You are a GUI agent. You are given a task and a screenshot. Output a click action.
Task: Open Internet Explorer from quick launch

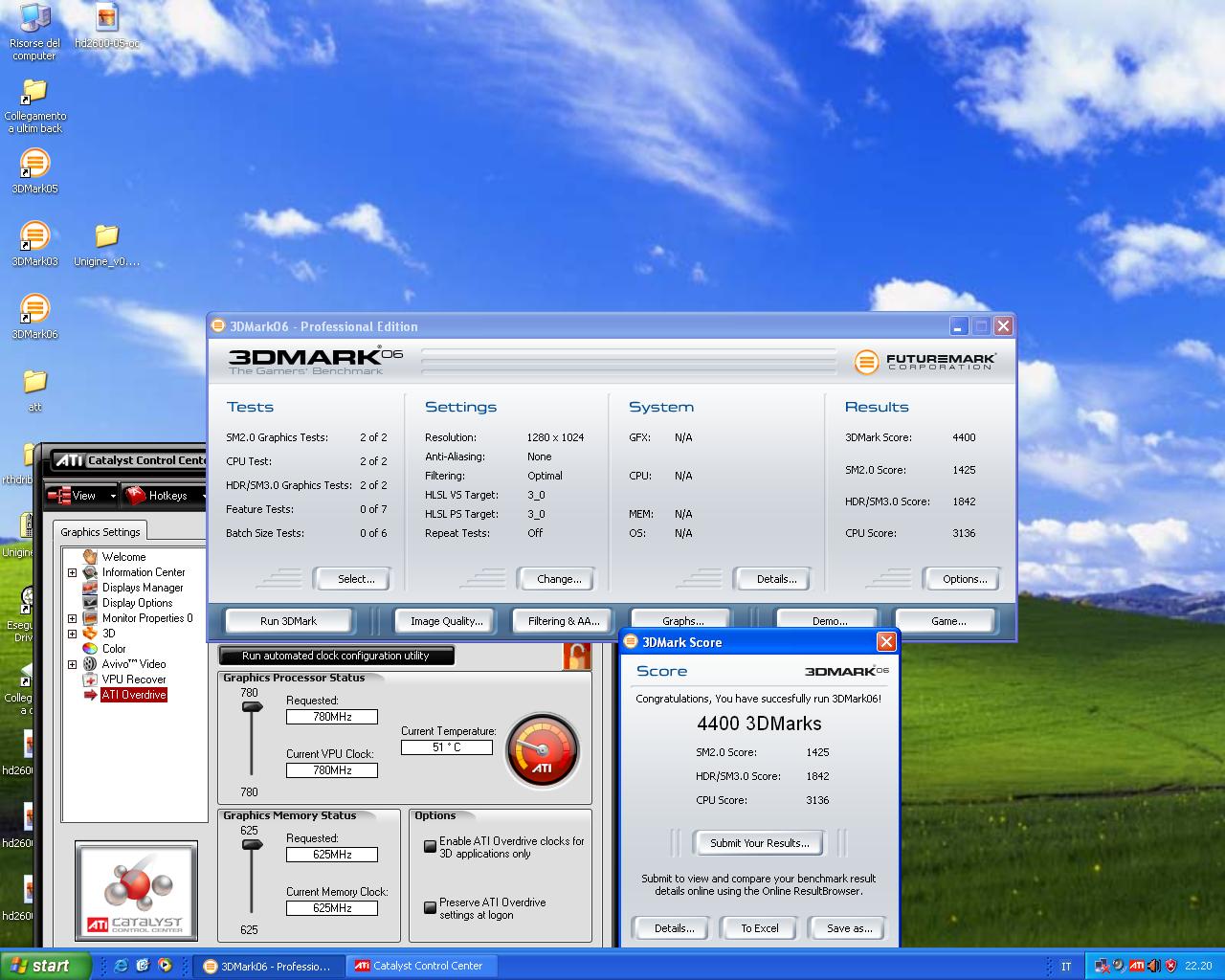pyautogui.click(x=121, y=966)
